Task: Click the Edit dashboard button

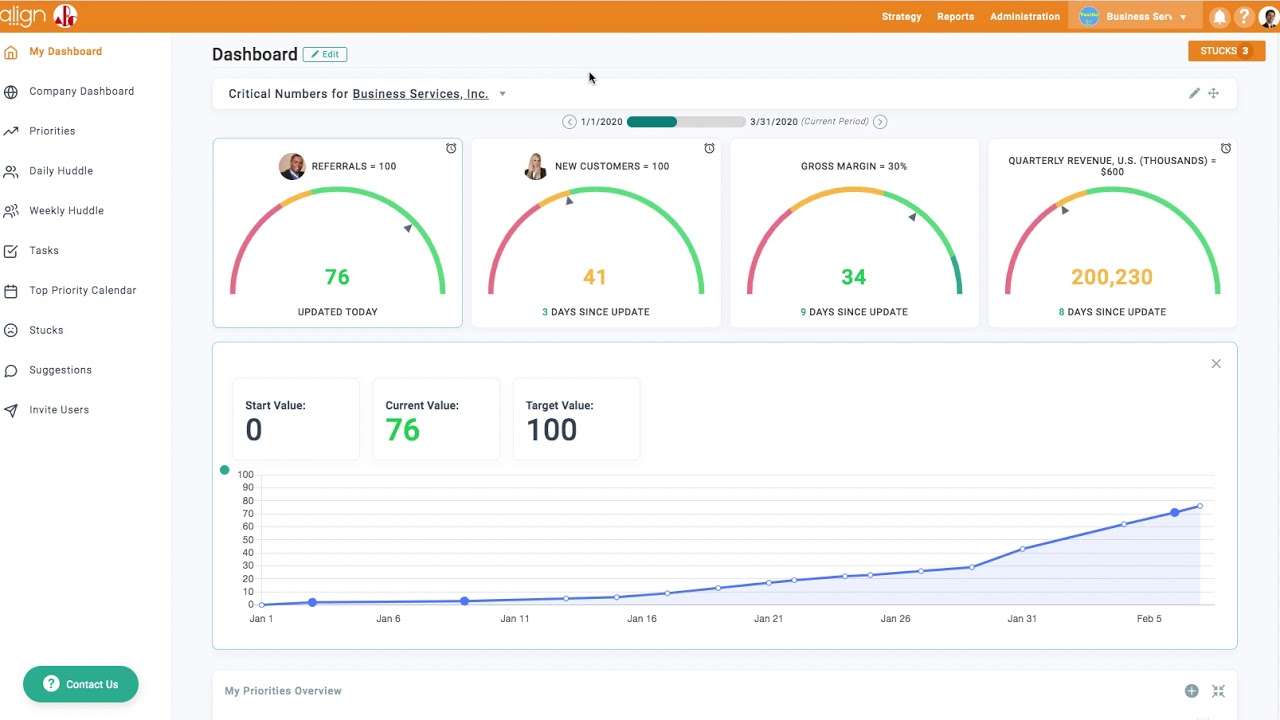Action: pos(325,54)
